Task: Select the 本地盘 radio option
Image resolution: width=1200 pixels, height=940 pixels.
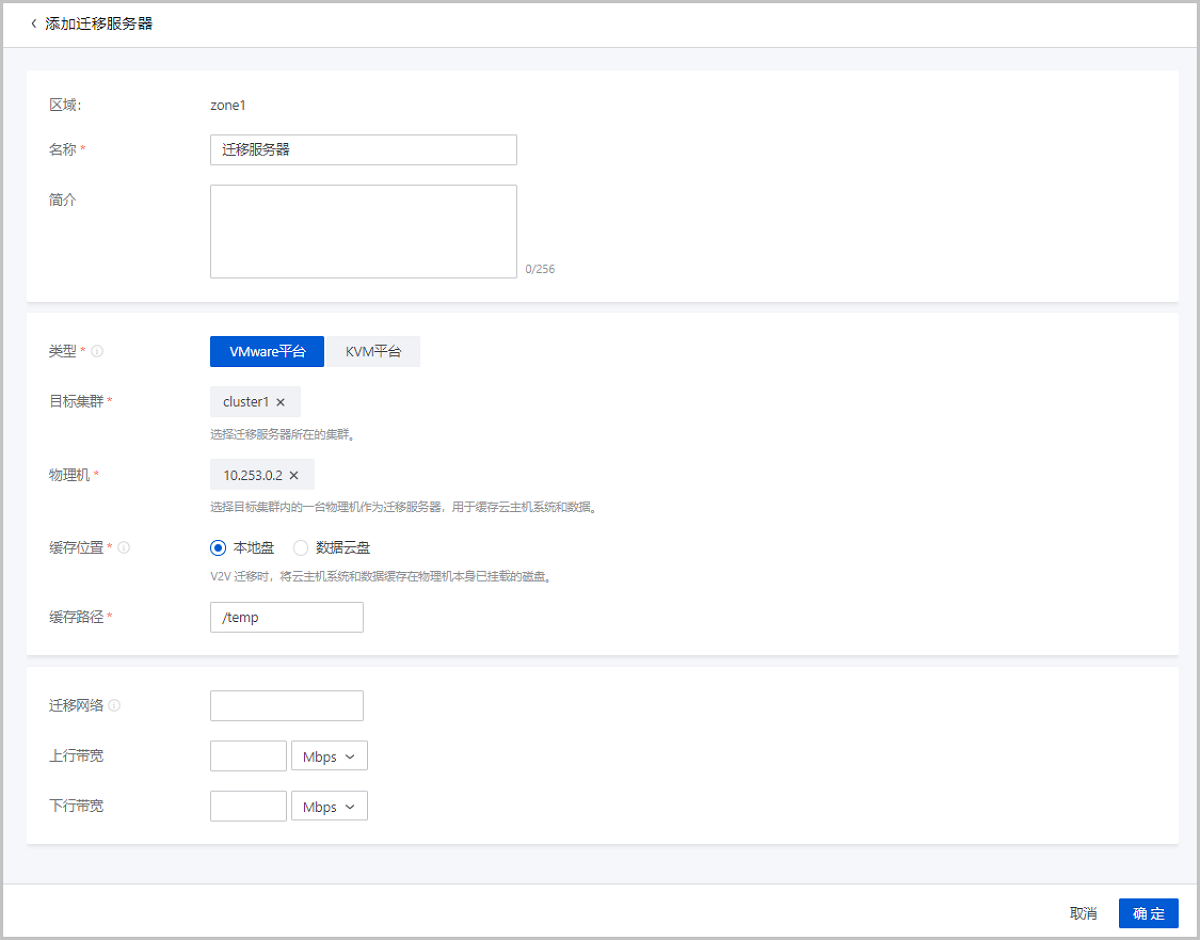Action: pos(218,548)
